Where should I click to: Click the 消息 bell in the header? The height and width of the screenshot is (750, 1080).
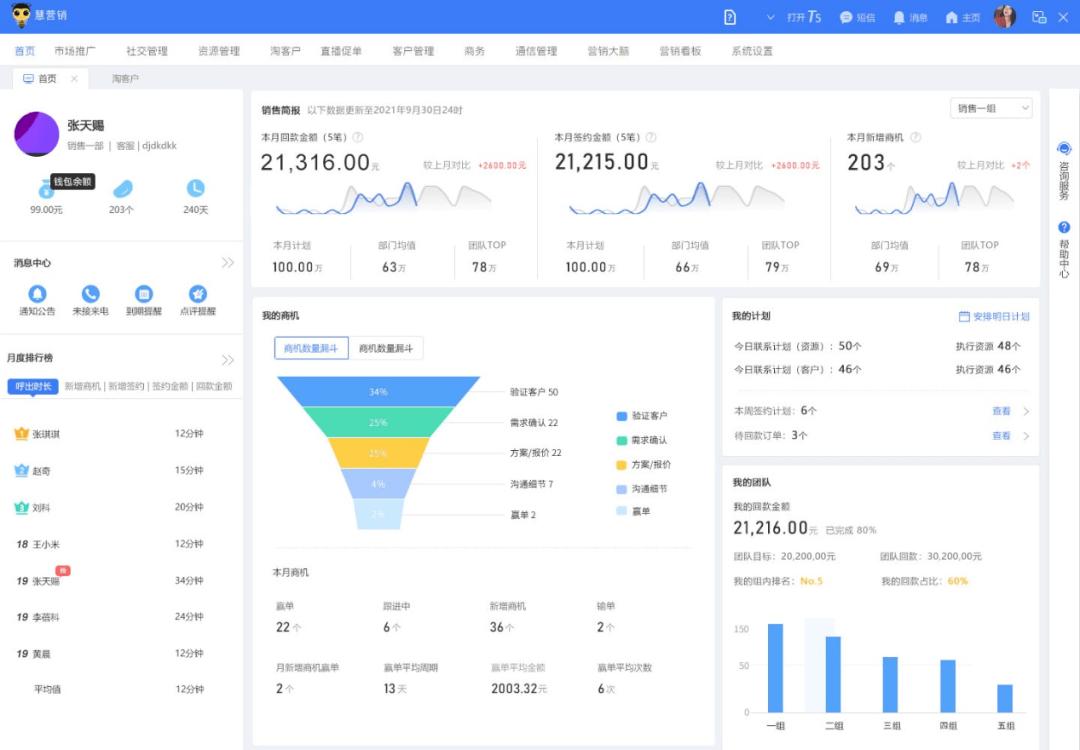click(x=910, y=18)
